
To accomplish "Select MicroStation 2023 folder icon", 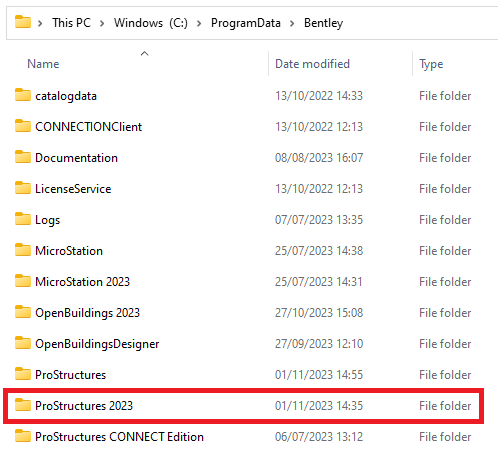I will 23,281.
